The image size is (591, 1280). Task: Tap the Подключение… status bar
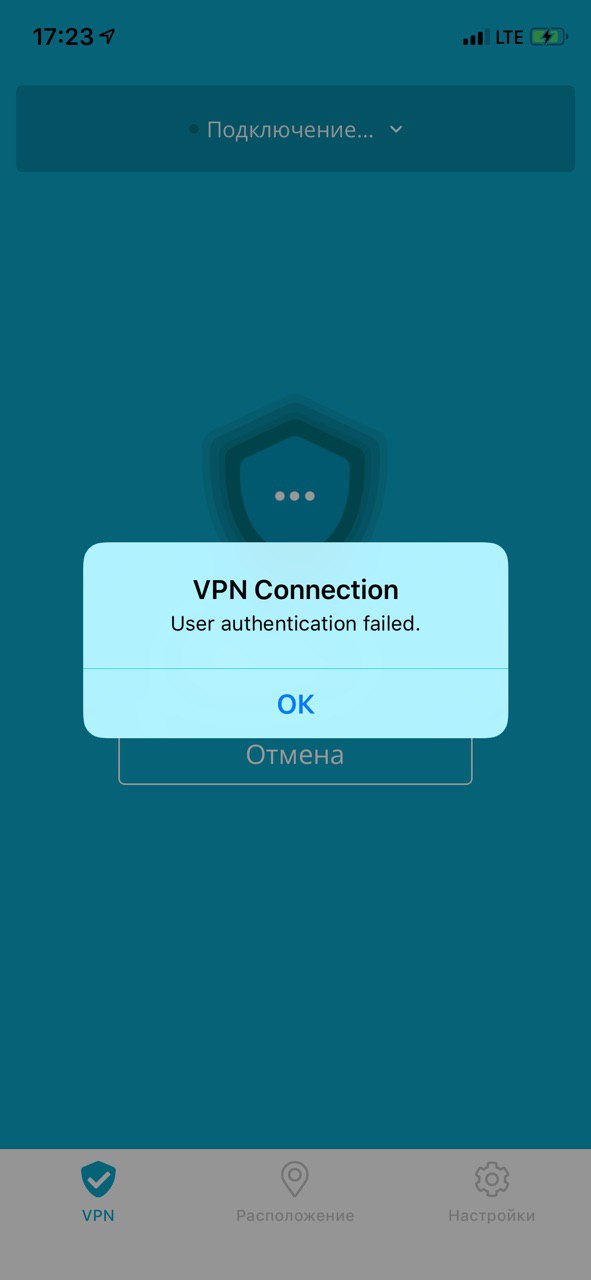coord(295,129)
